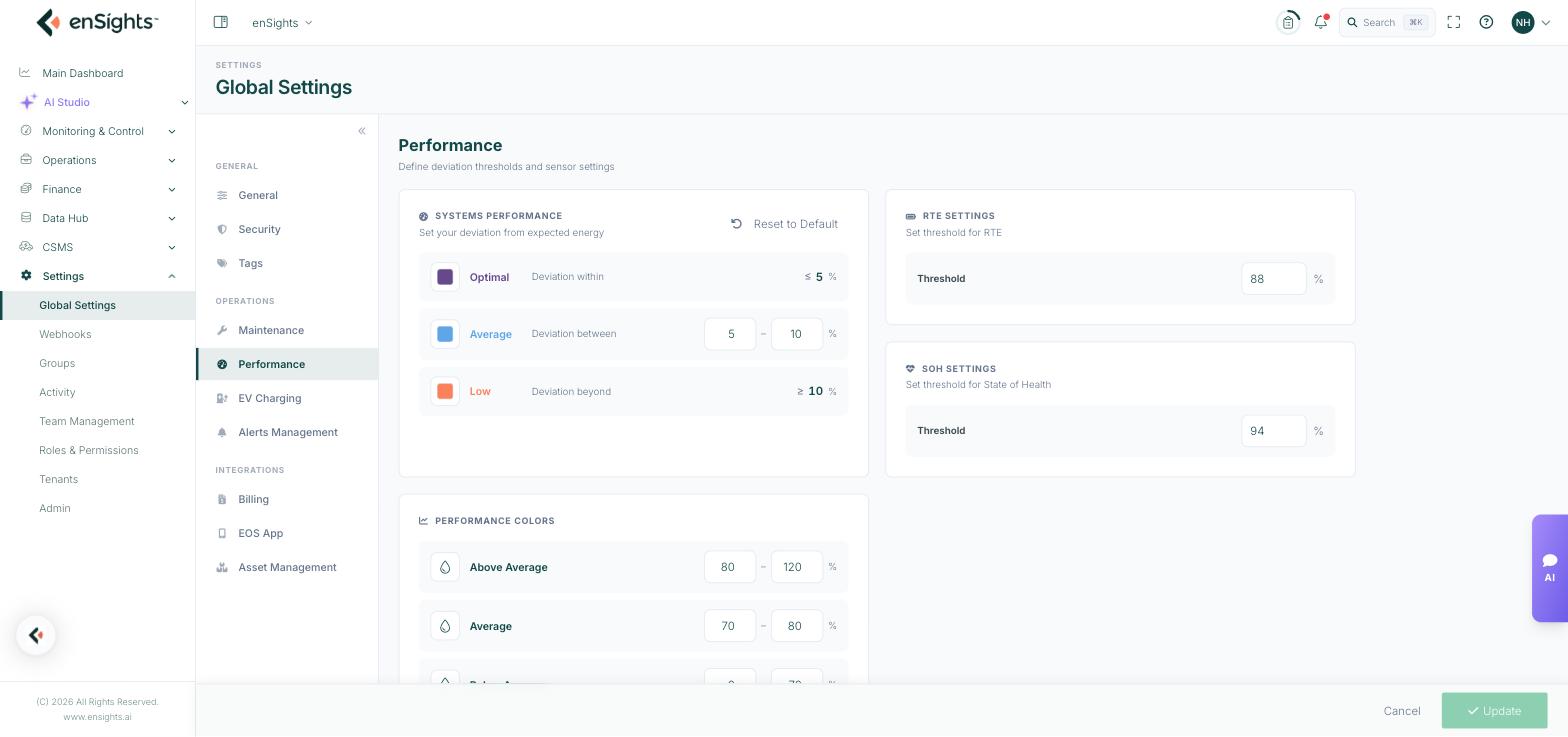Click the Reset to Default icon

click(737, 224)
